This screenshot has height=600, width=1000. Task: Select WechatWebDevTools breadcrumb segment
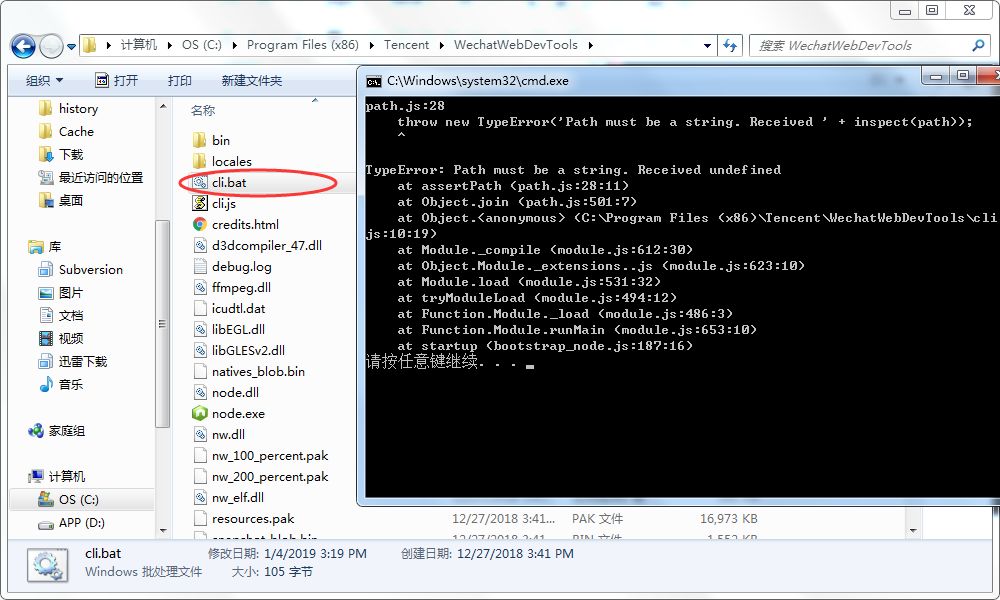coord(515,45)
